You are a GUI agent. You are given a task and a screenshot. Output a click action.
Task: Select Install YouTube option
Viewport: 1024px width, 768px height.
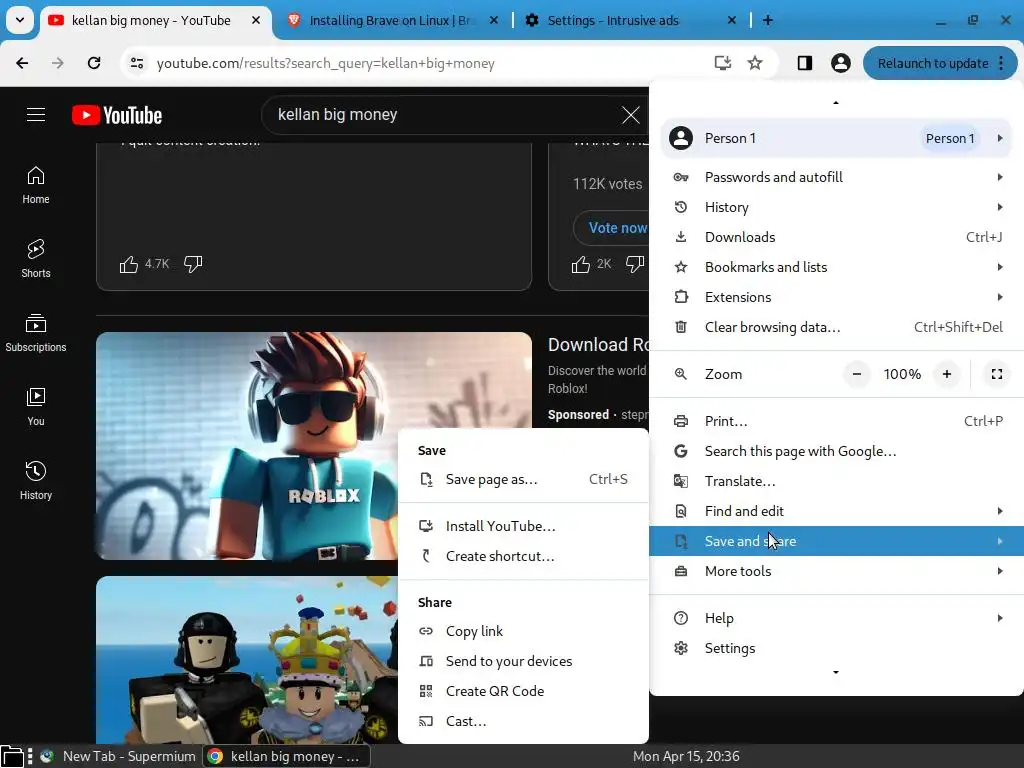(x=523, y=526)
